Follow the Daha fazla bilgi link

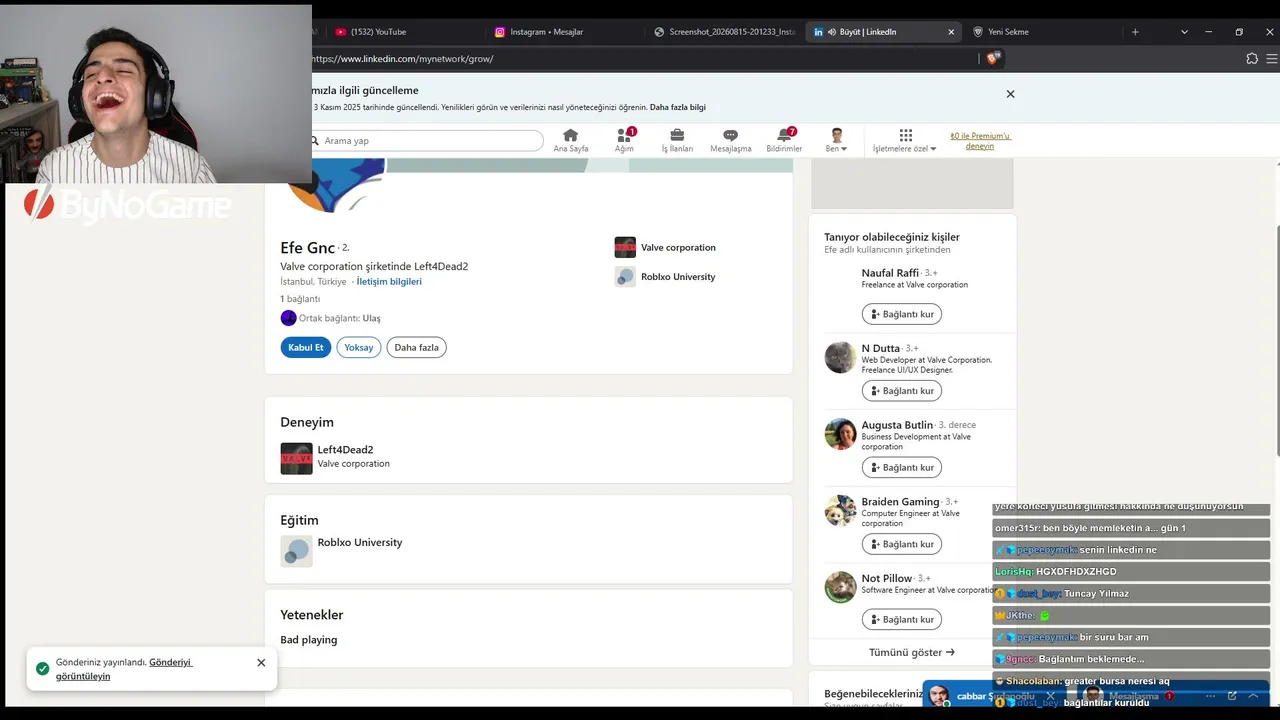point(678,107)
